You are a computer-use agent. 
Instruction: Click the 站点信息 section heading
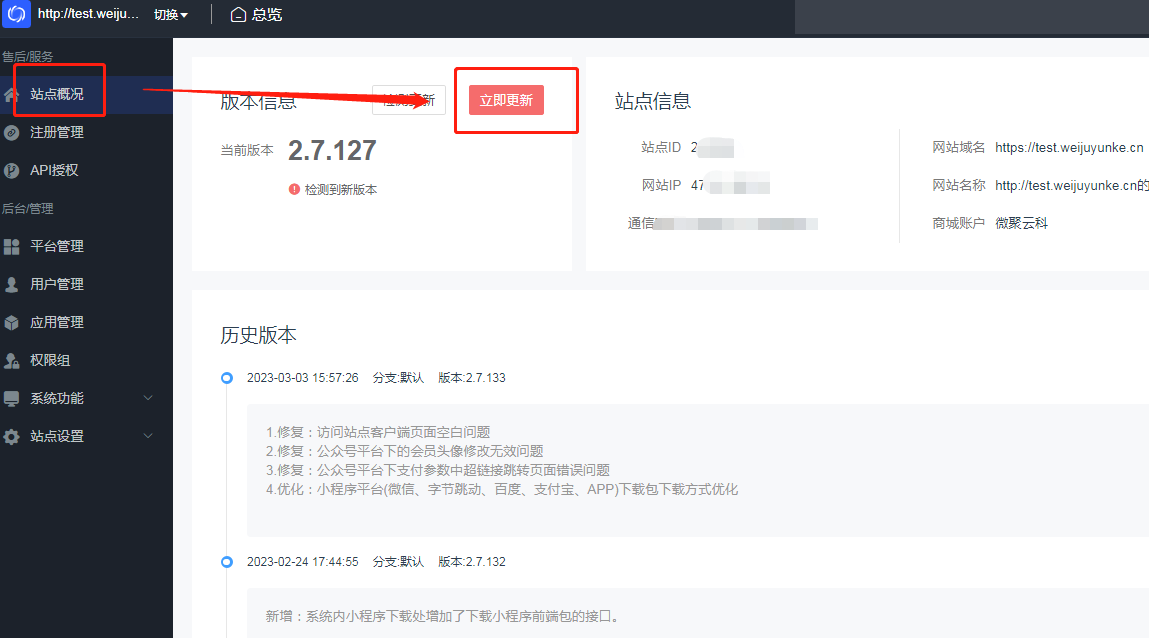click(653, 101)
